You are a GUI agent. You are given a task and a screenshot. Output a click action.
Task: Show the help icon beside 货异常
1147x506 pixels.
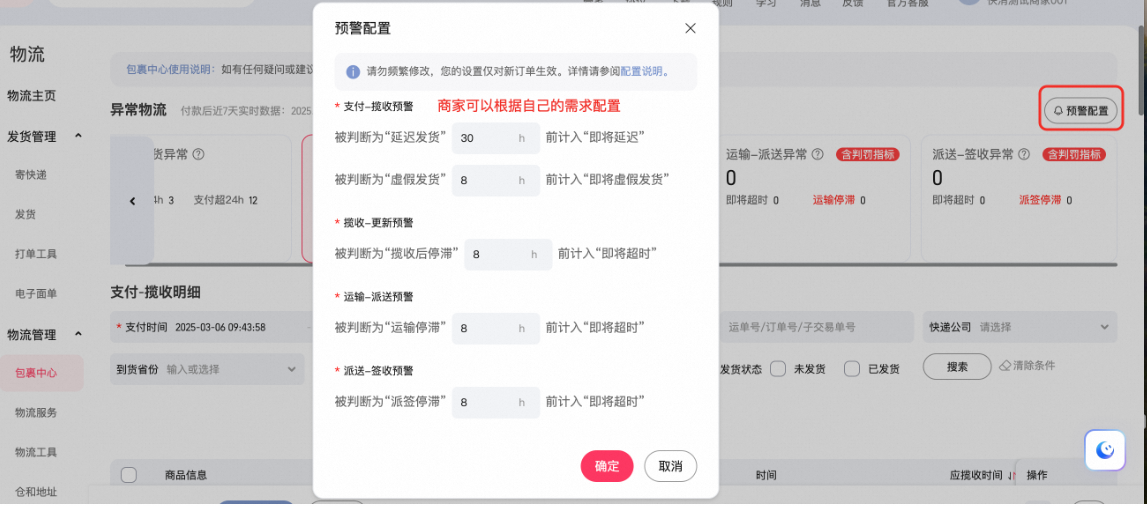click(x=198, y=155)
